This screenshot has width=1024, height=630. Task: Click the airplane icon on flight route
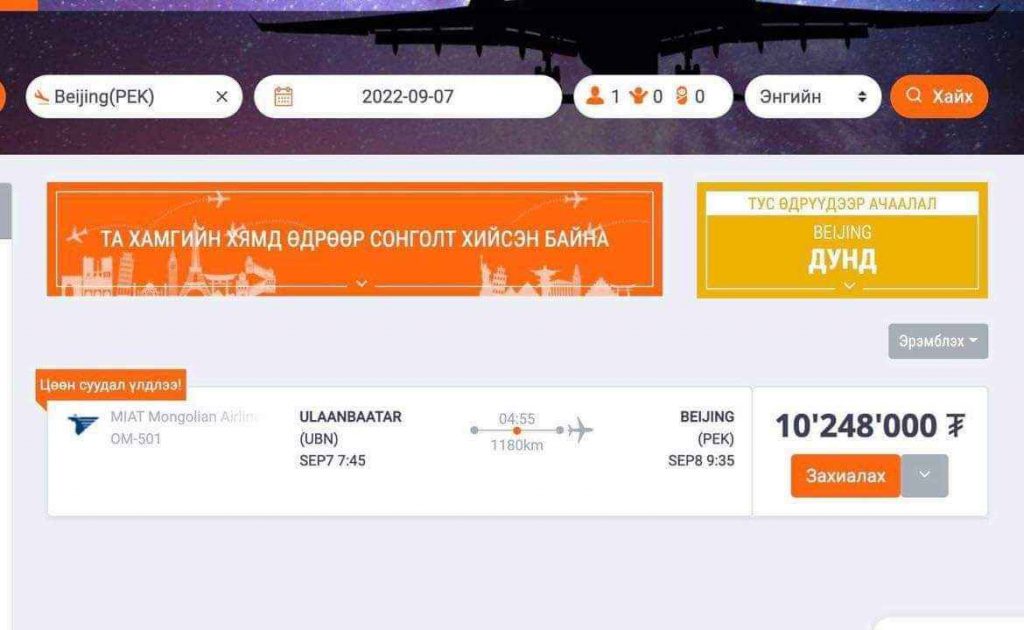[580, 430]
